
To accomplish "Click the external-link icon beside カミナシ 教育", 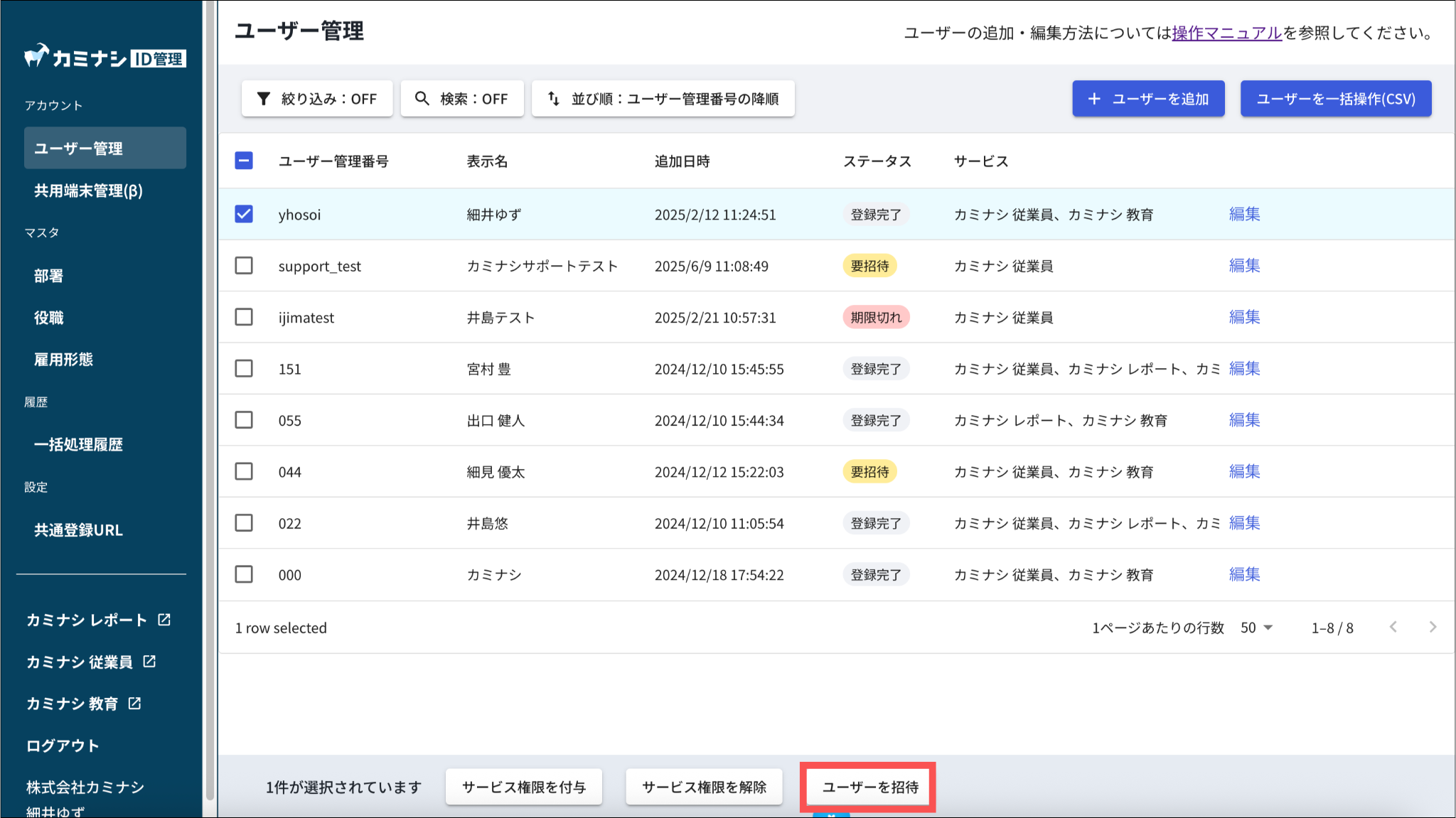I will coord(134,704).
